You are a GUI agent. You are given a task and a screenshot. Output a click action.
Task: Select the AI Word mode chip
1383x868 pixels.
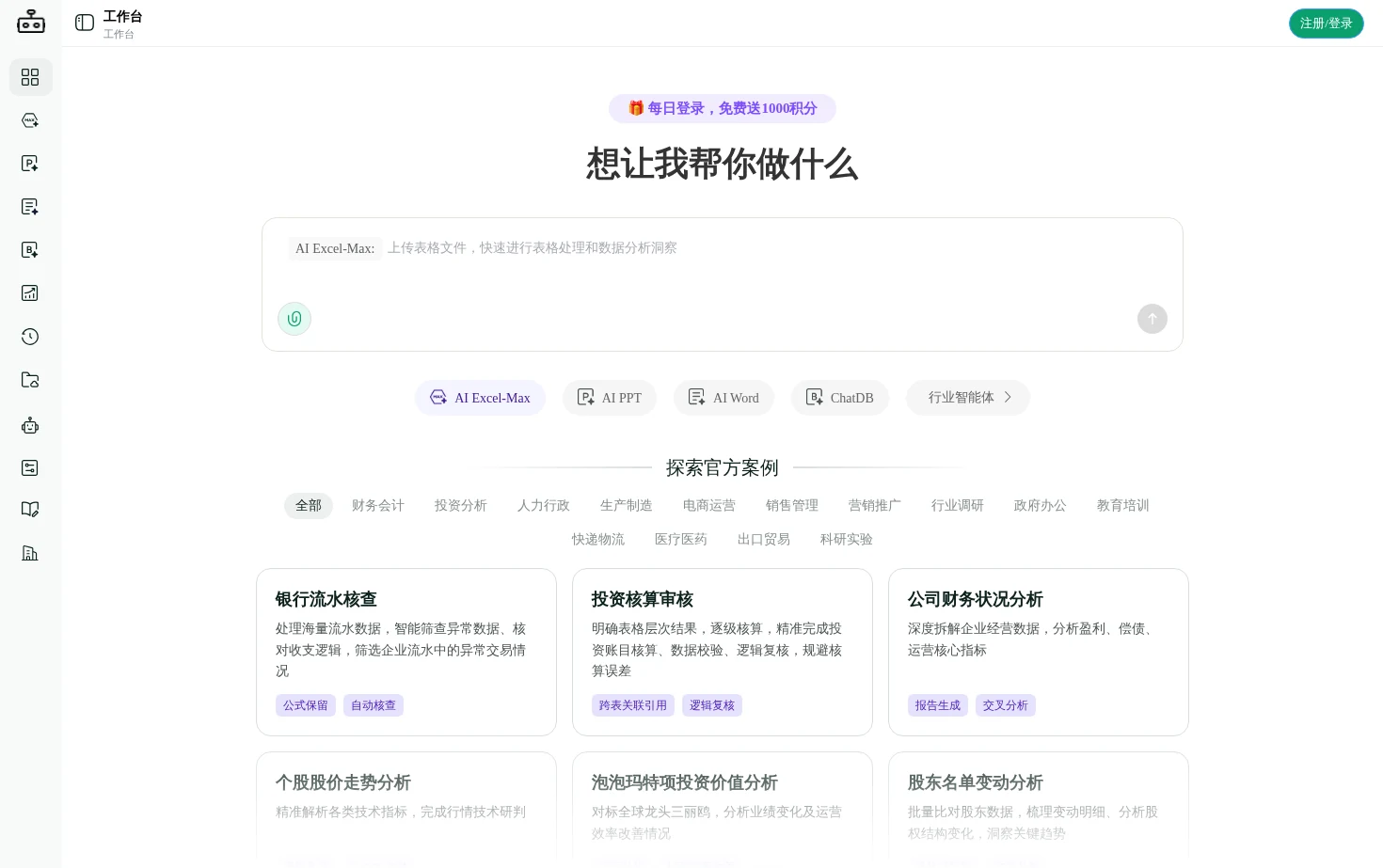click(x=723, y=398)
